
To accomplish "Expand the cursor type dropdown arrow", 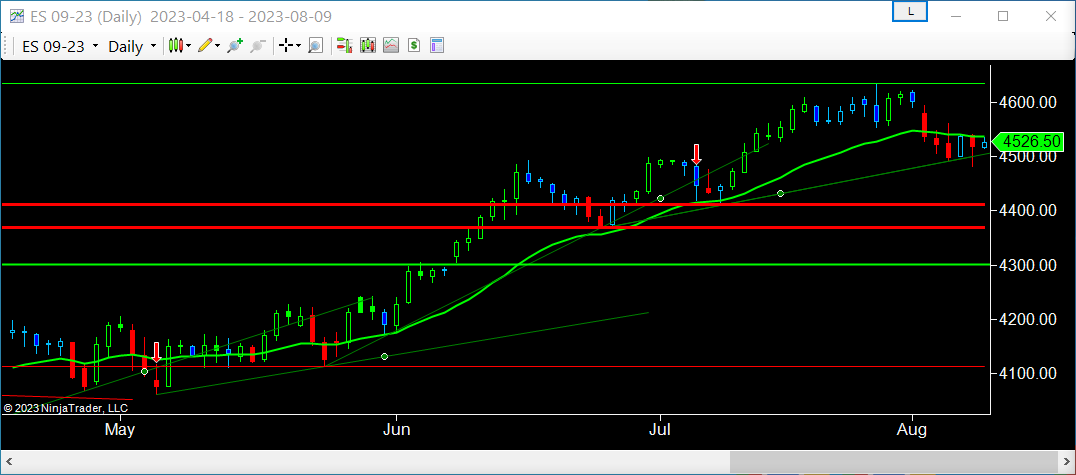I will click(x=299, y=46).
